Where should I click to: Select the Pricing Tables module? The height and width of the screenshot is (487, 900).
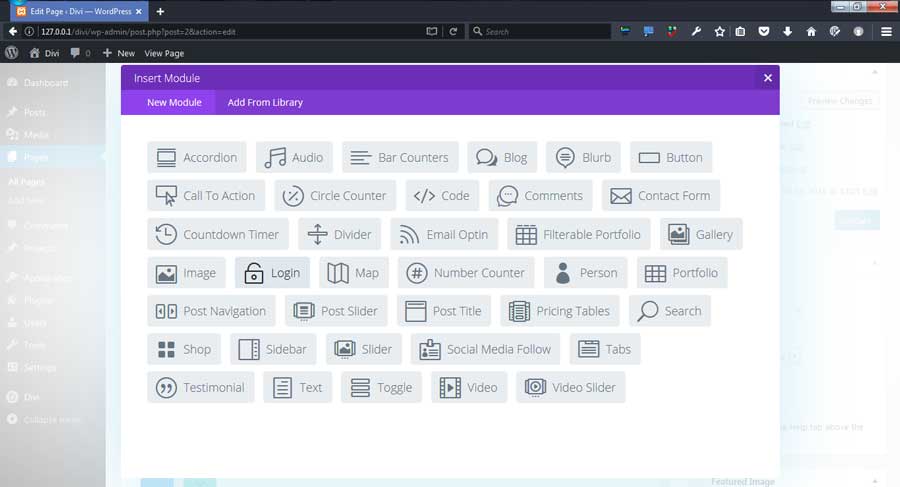(x=560, y=311)
